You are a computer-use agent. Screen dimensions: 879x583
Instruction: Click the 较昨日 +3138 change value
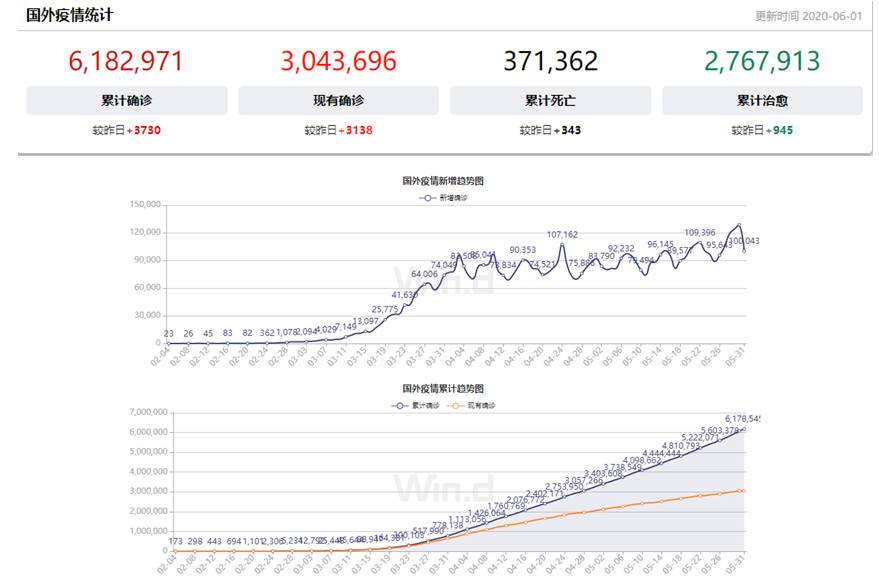339,130
